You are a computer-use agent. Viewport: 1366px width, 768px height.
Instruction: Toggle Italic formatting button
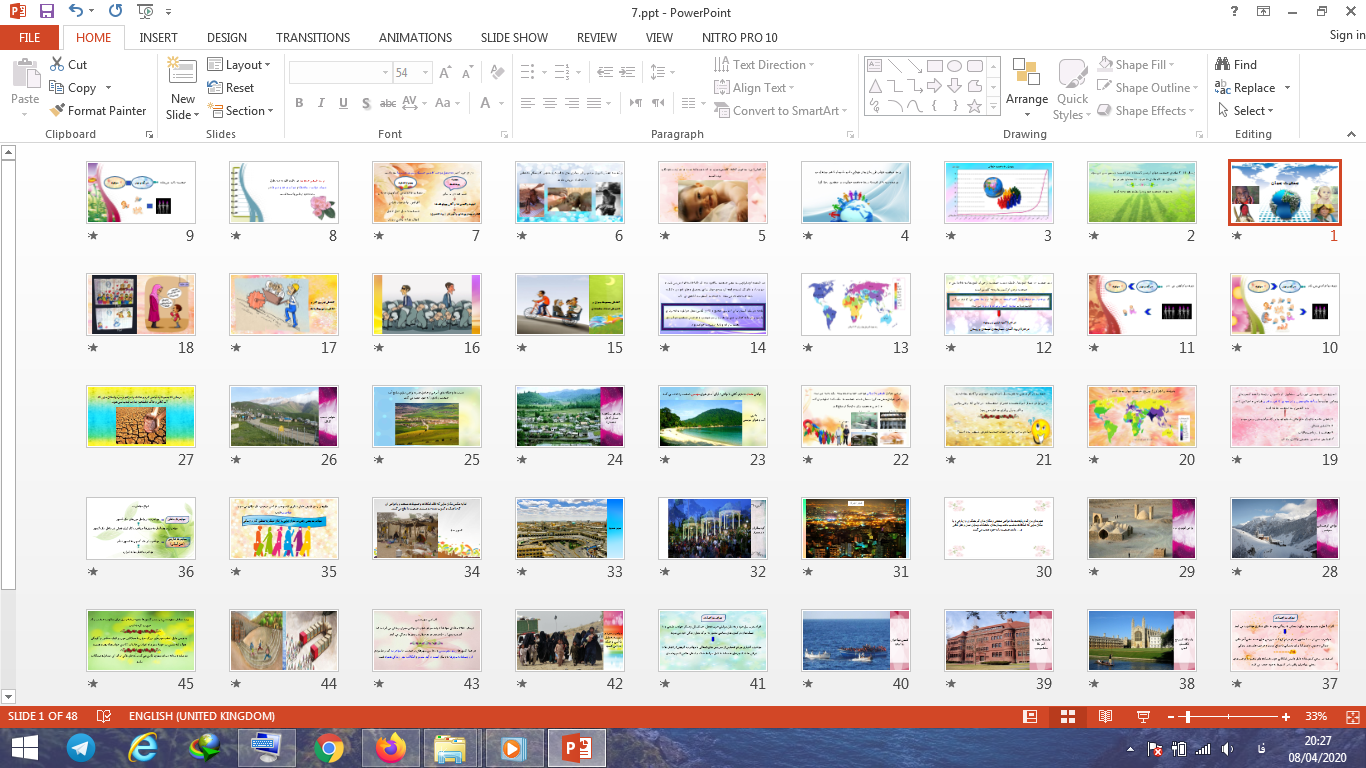(321, 103)
